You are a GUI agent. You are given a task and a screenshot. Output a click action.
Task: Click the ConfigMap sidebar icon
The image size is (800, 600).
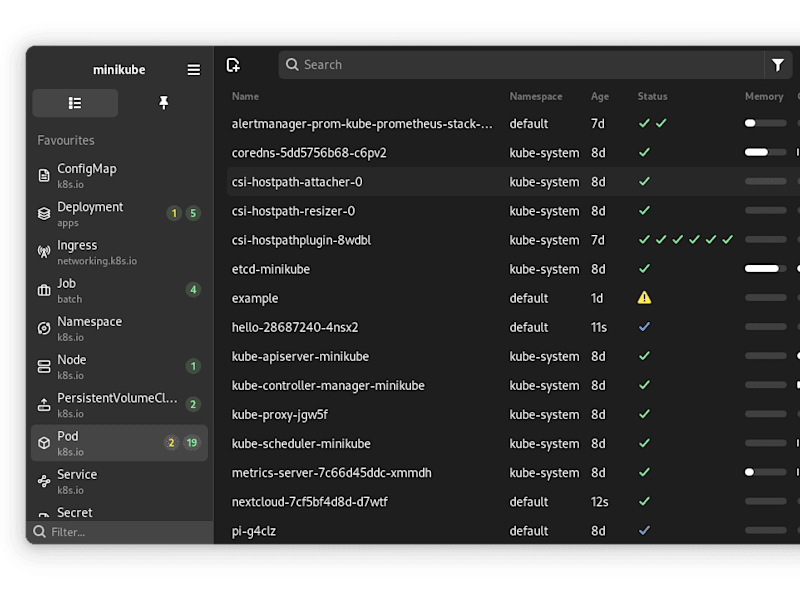click(x=44, y=176)
